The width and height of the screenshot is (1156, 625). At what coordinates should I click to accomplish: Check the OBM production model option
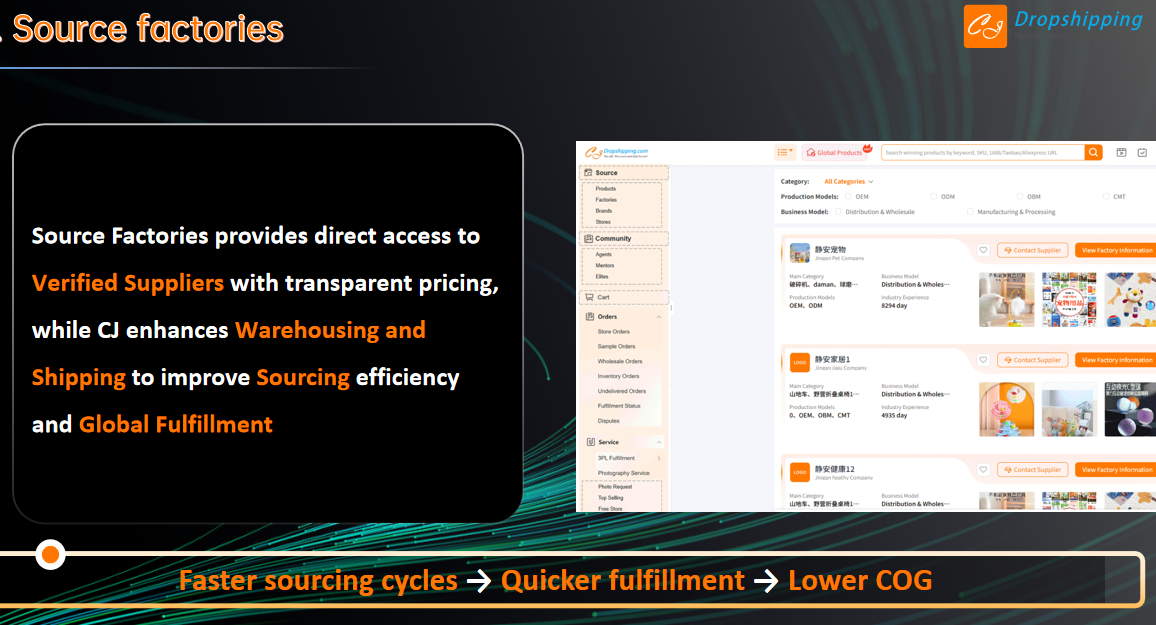(1020, 197)
